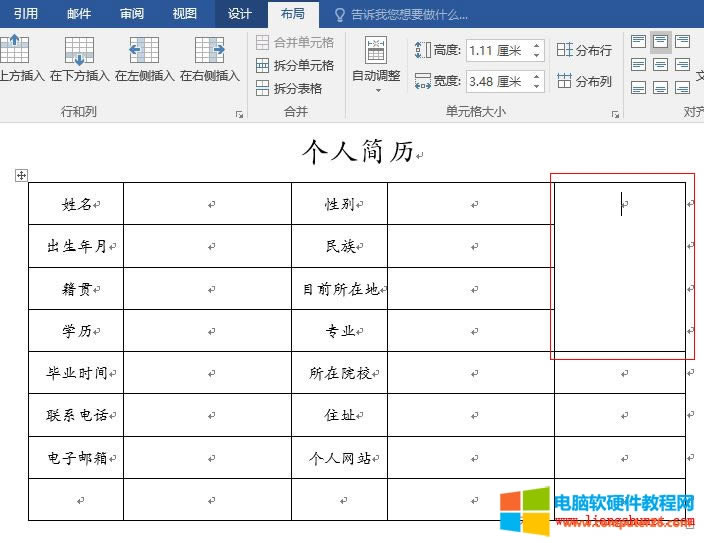Click empty cell right of 姓名
Image resolution: width=704 pixels, height=543 pixels.
tap(207, 203)
